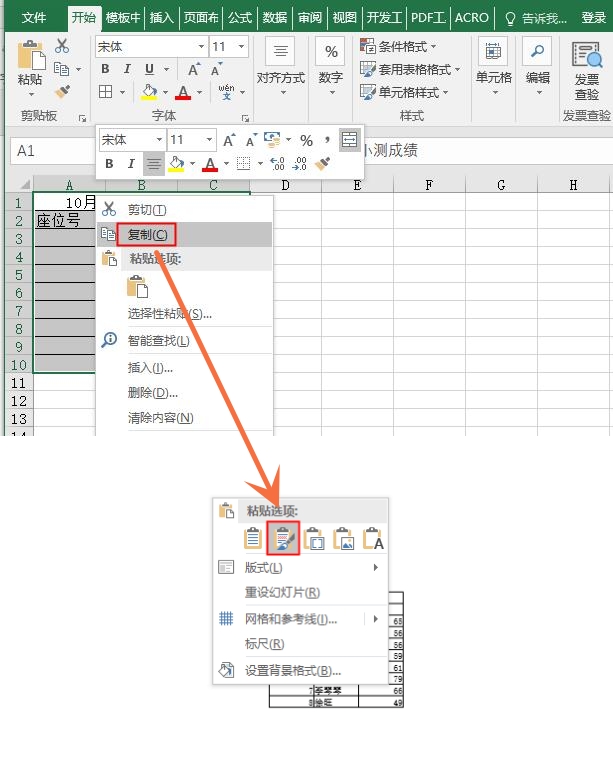This screenshot has height=778, width=613.
Task: Toggle Italic on the mini toolbar
Action: pos(131,164)
